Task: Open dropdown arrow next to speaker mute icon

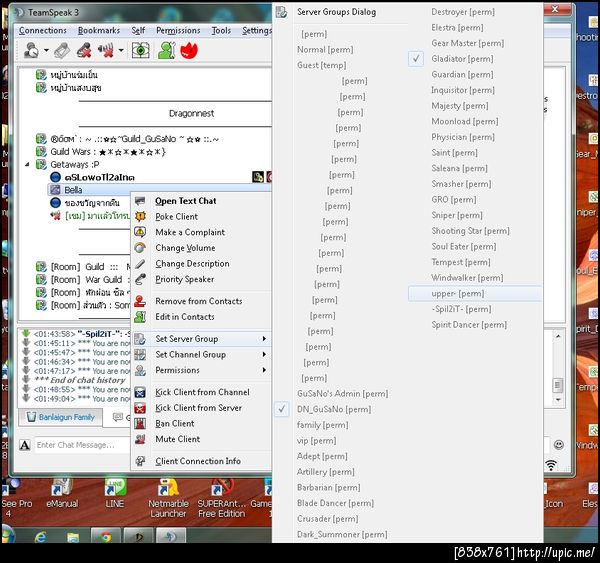Action: coord(121,50)
